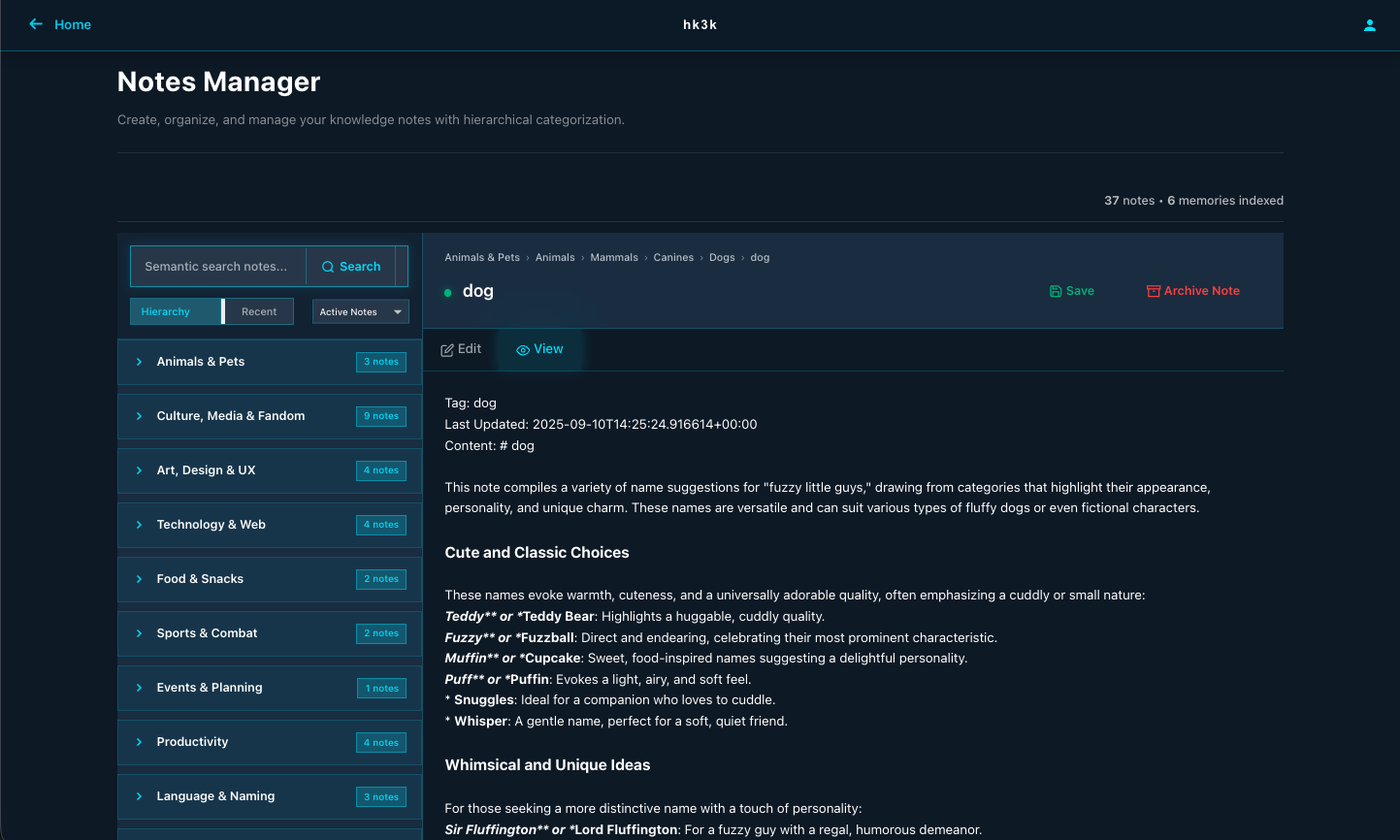
Task: Open the Active Notes filter dropdown
Action: [360, 311]
